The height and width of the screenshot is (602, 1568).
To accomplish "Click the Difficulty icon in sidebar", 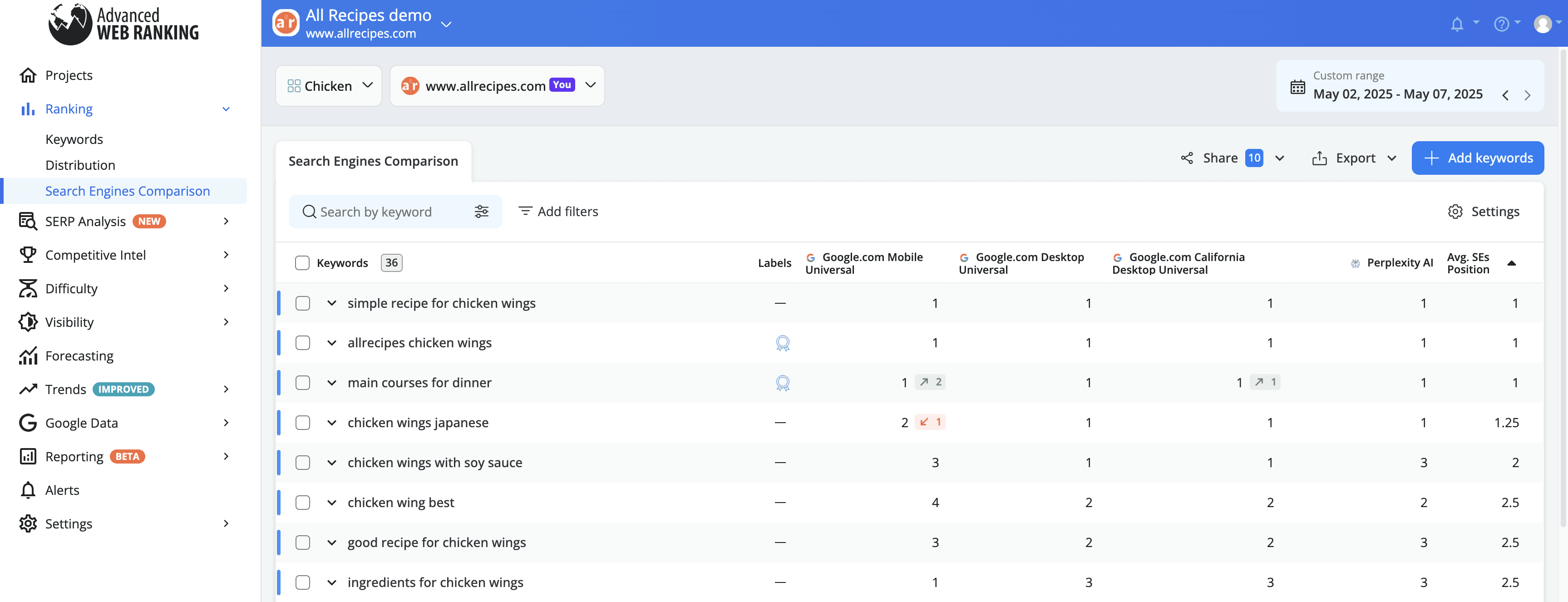I will coord(27,289).
